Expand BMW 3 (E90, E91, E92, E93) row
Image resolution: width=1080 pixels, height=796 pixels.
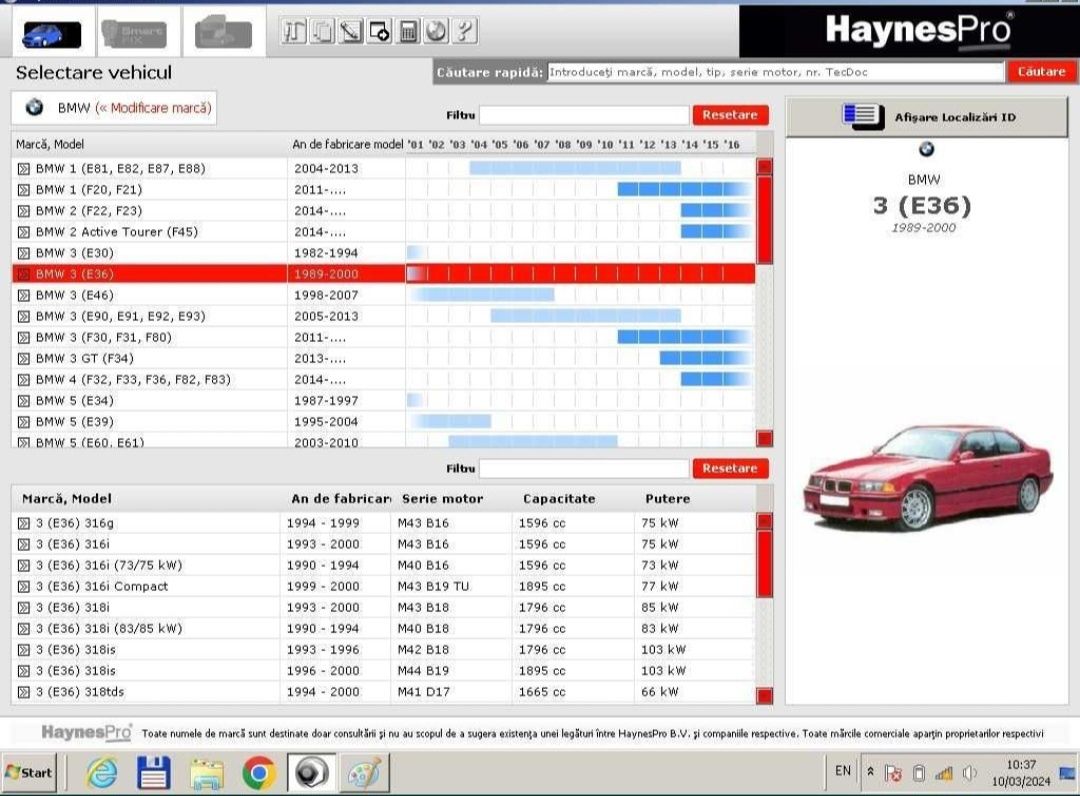coord(24,317)
